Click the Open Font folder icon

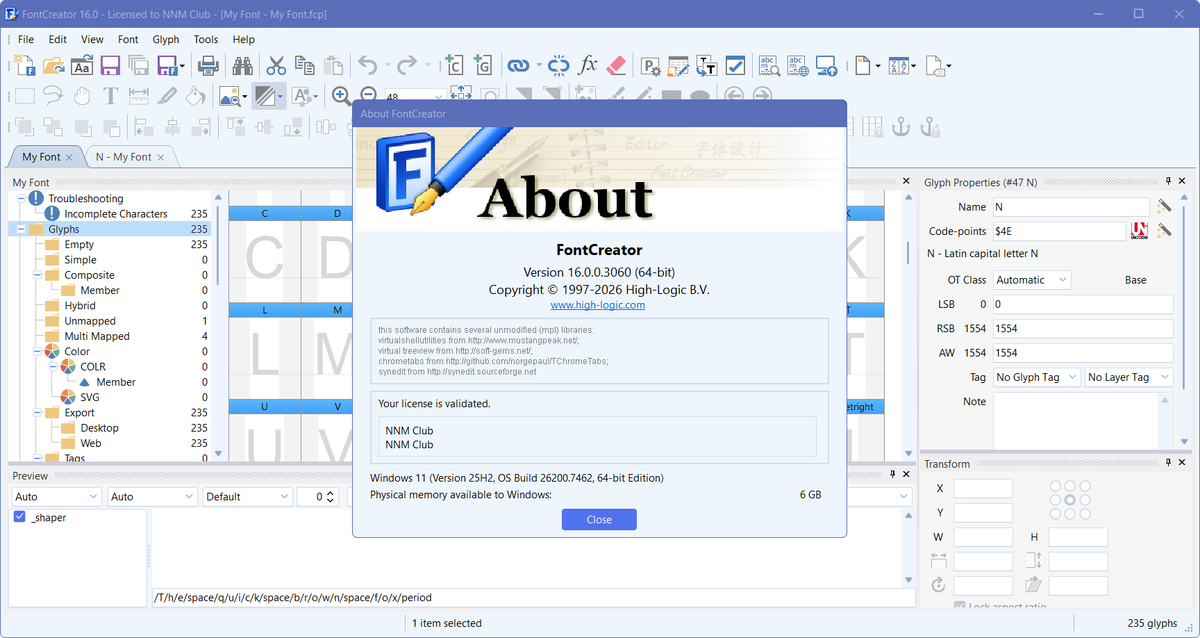(x=54, y=66)
